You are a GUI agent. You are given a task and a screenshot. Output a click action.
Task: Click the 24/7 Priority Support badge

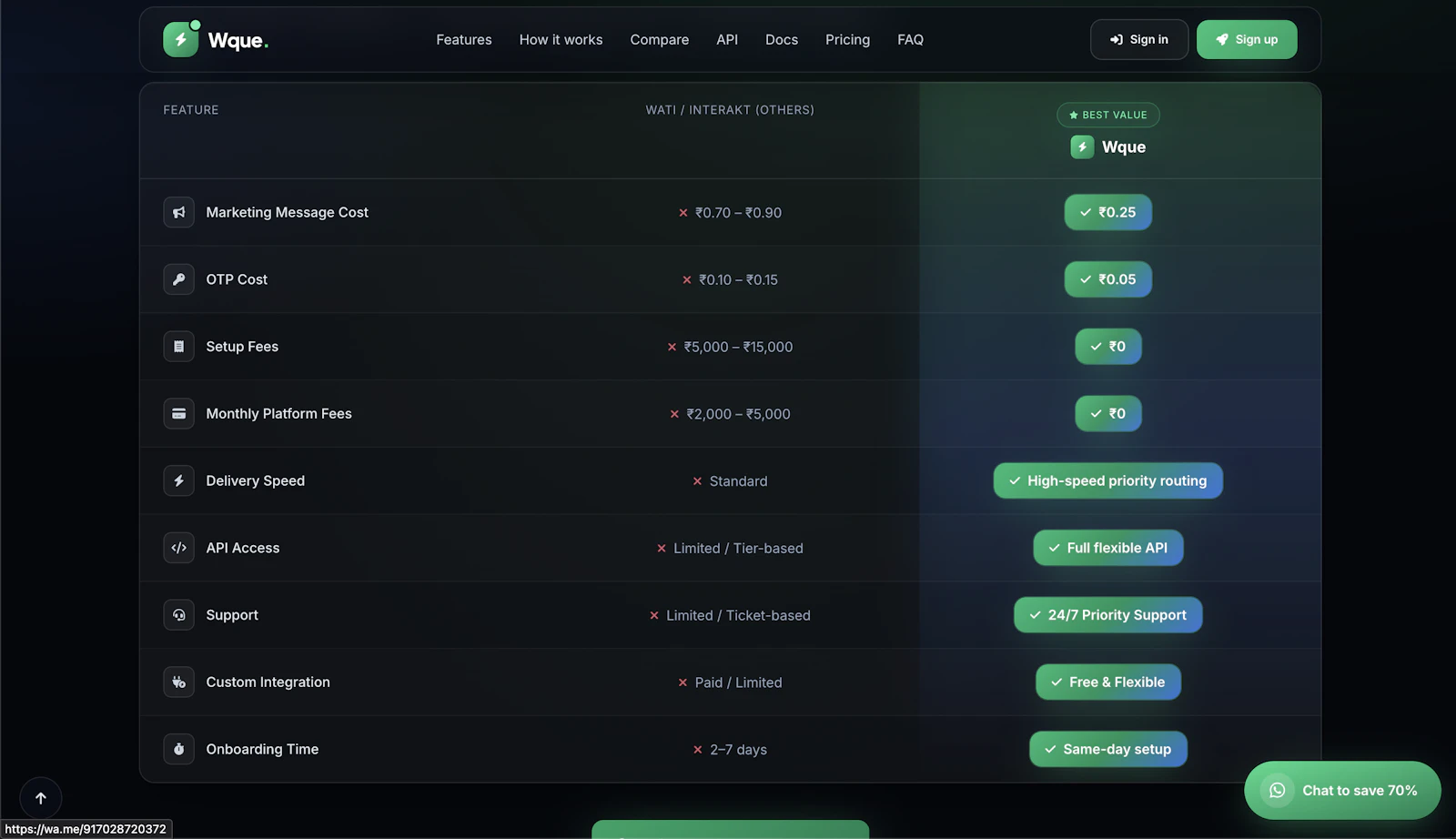1108,615
